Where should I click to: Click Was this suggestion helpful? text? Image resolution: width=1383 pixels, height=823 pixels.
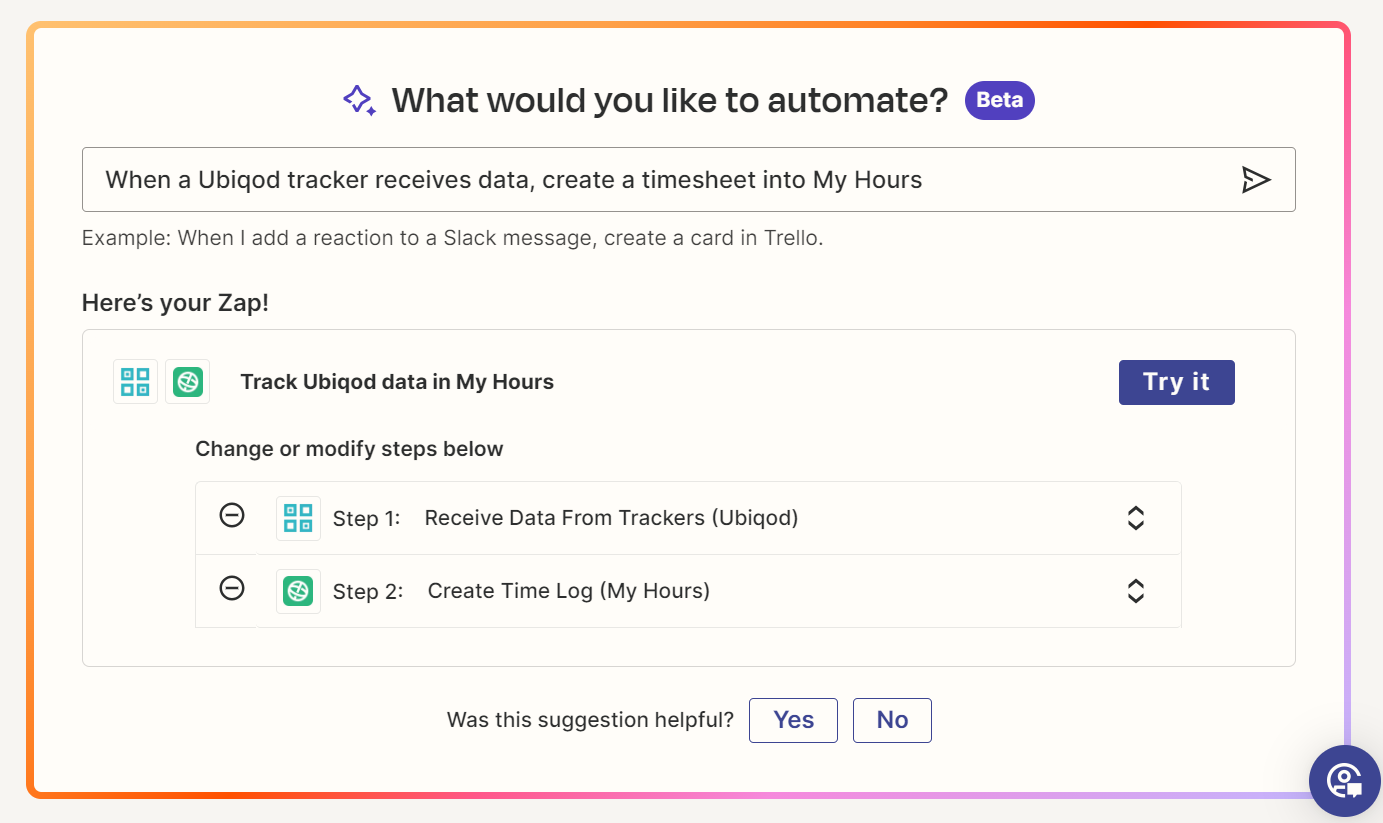(x=590, y=720)
